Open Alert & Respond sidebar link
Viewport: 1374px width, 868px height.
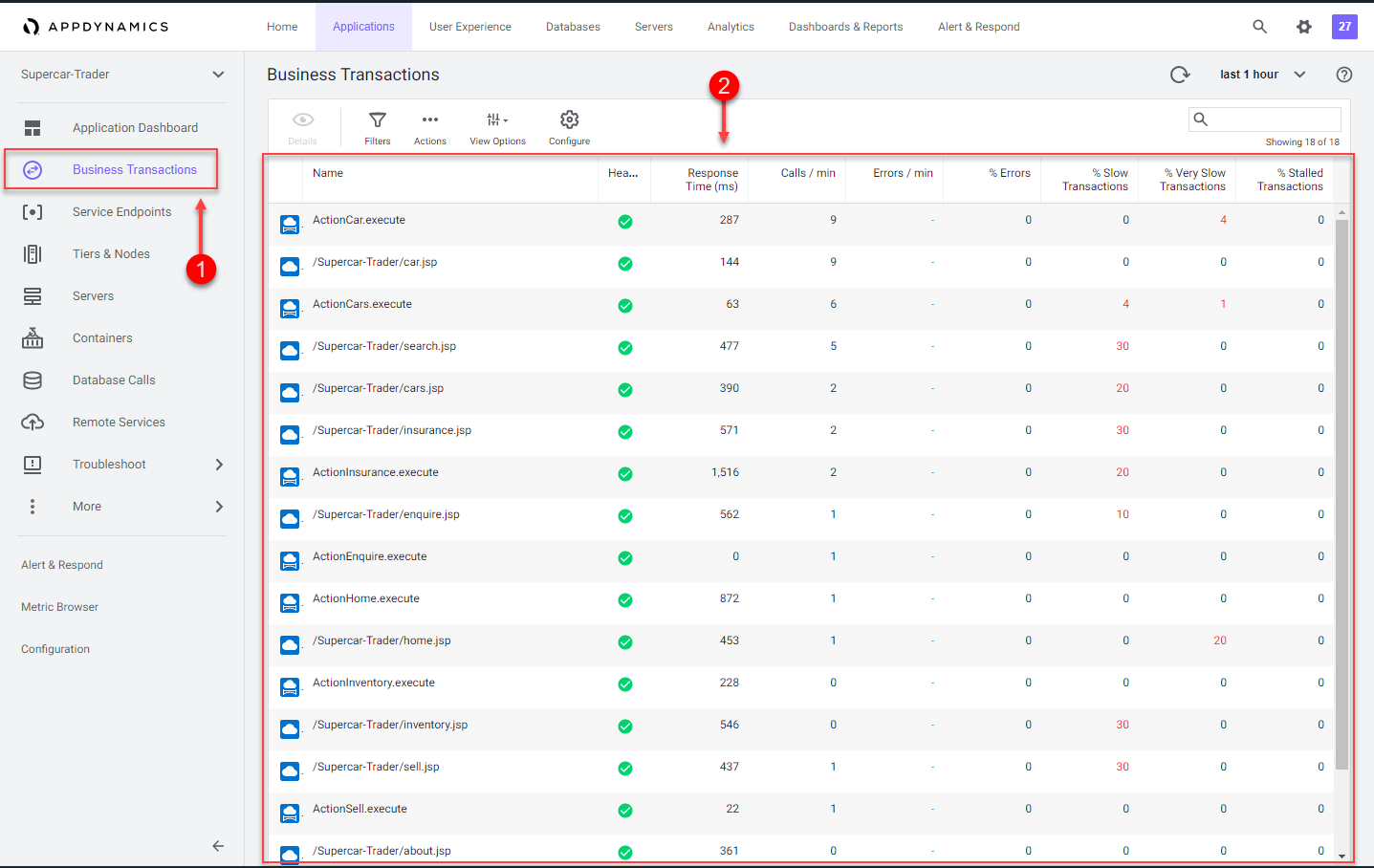62,565
